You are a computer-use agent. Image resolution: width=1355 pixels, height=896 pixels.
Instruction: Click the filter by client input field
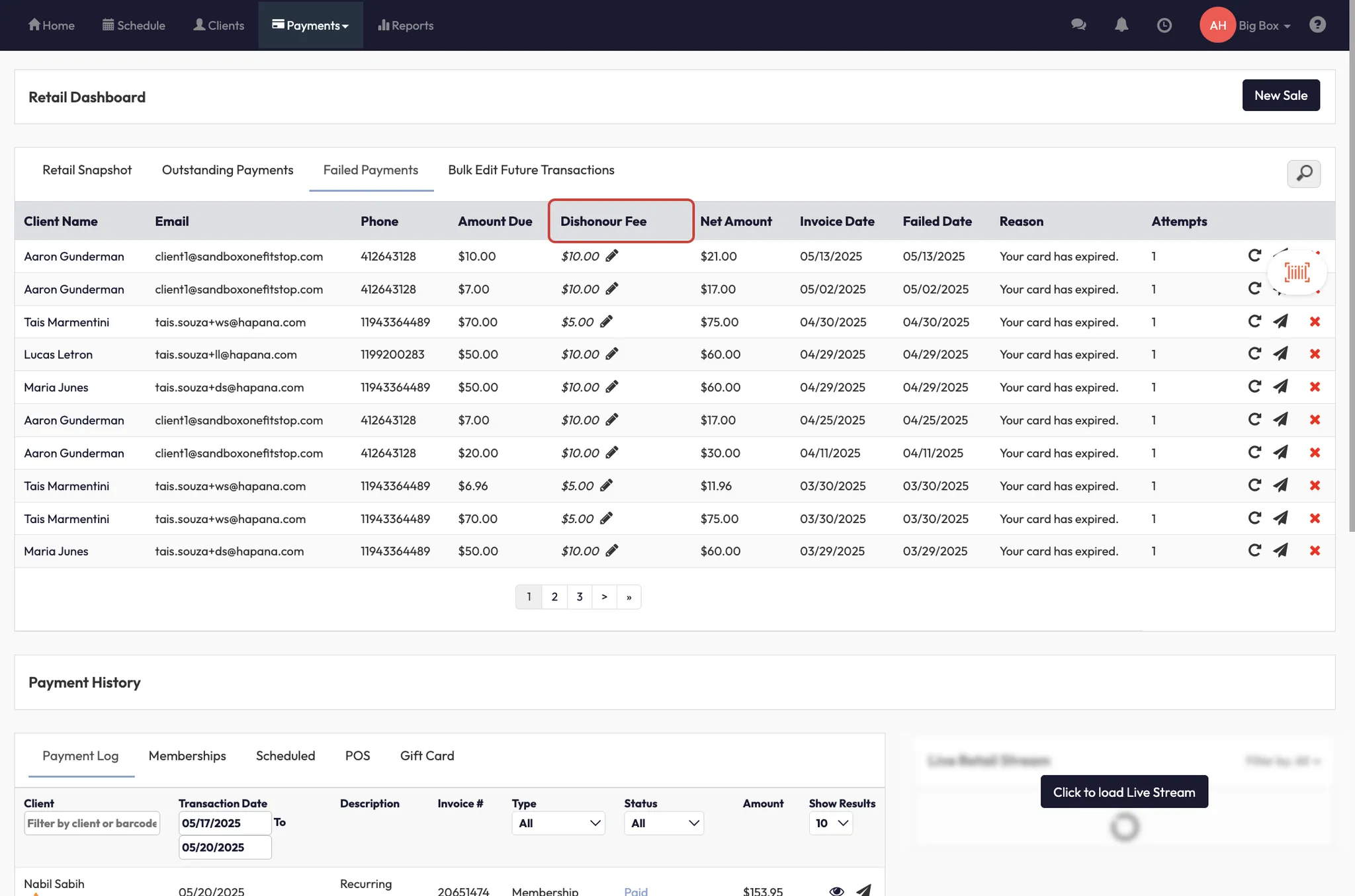click(92, 823)
